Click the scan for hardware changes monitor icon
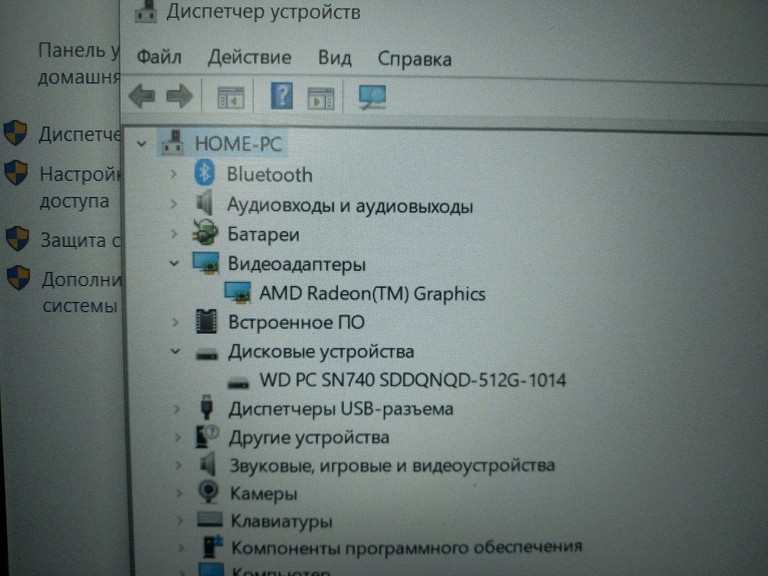The image size is (768, 576). coord(372,97)
